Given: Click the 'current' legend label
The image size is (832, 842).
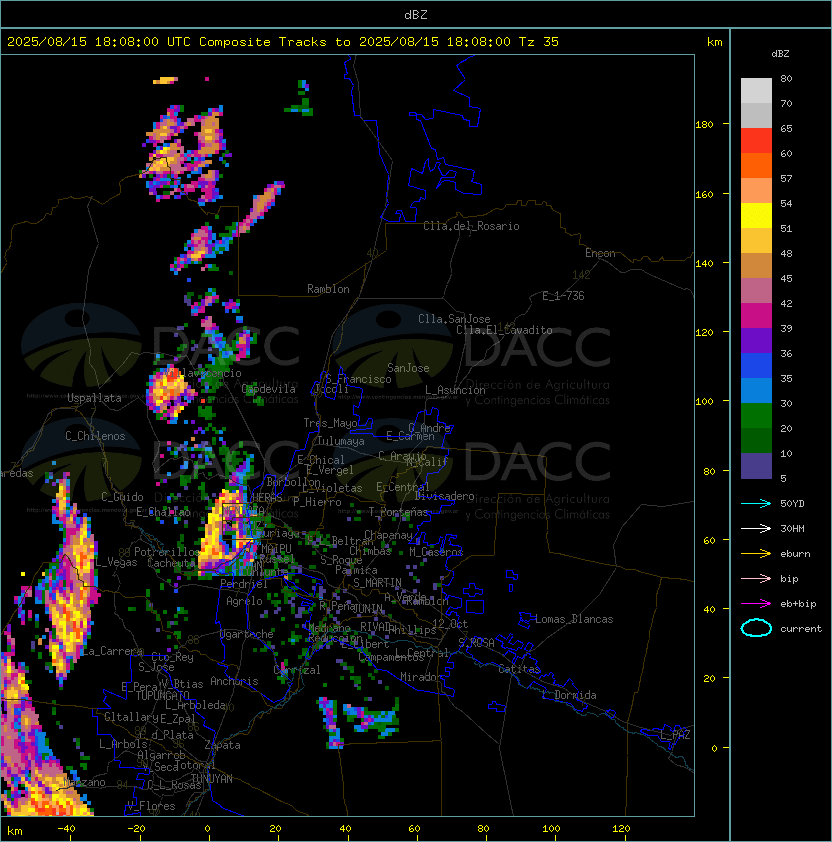Looking at the screenshot, I should coord(801,629).
